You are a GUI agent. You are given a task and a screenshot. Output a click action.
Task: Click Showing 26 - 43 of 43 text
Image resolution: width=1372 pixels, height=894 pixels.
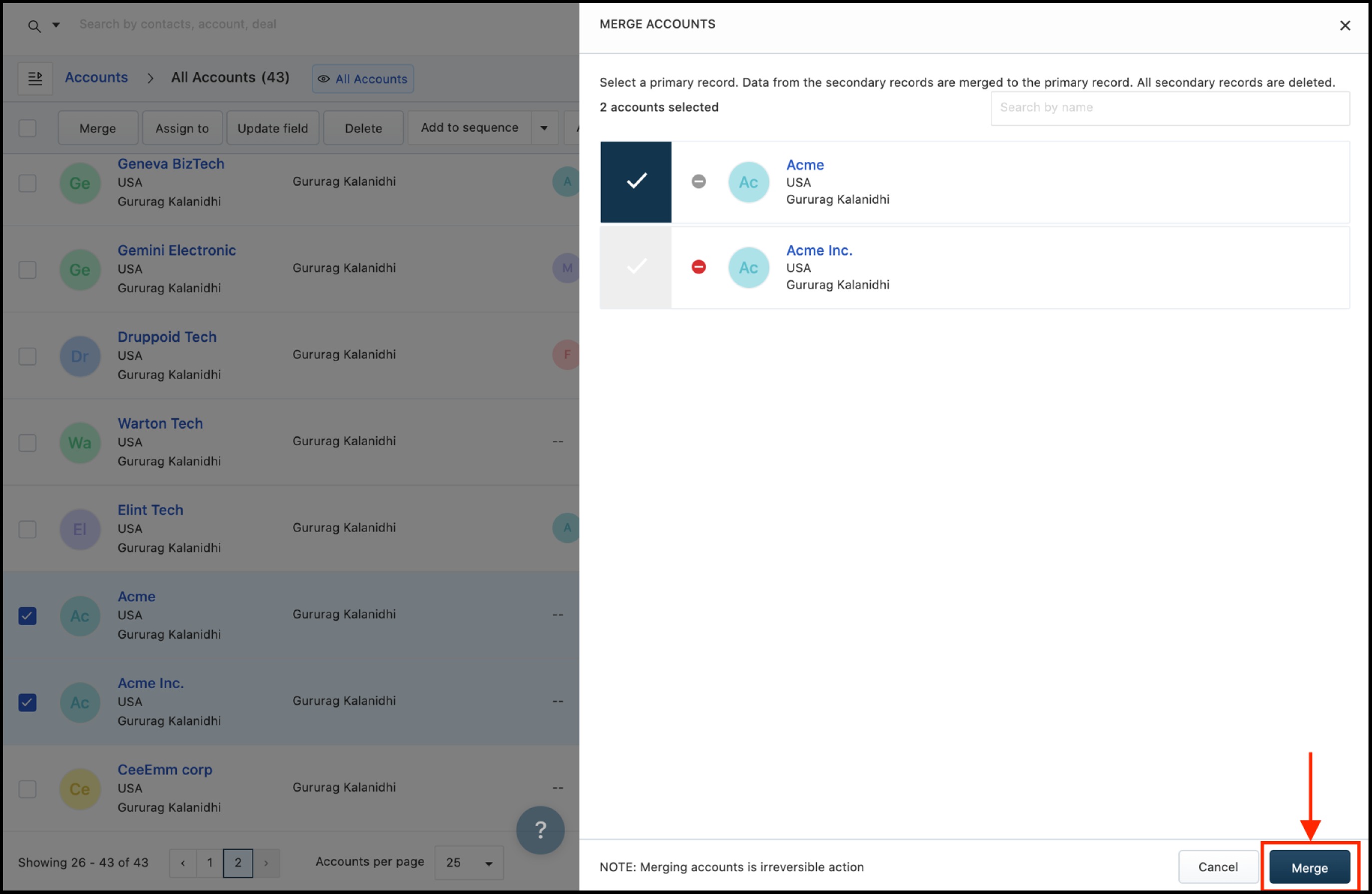[83, 863]
